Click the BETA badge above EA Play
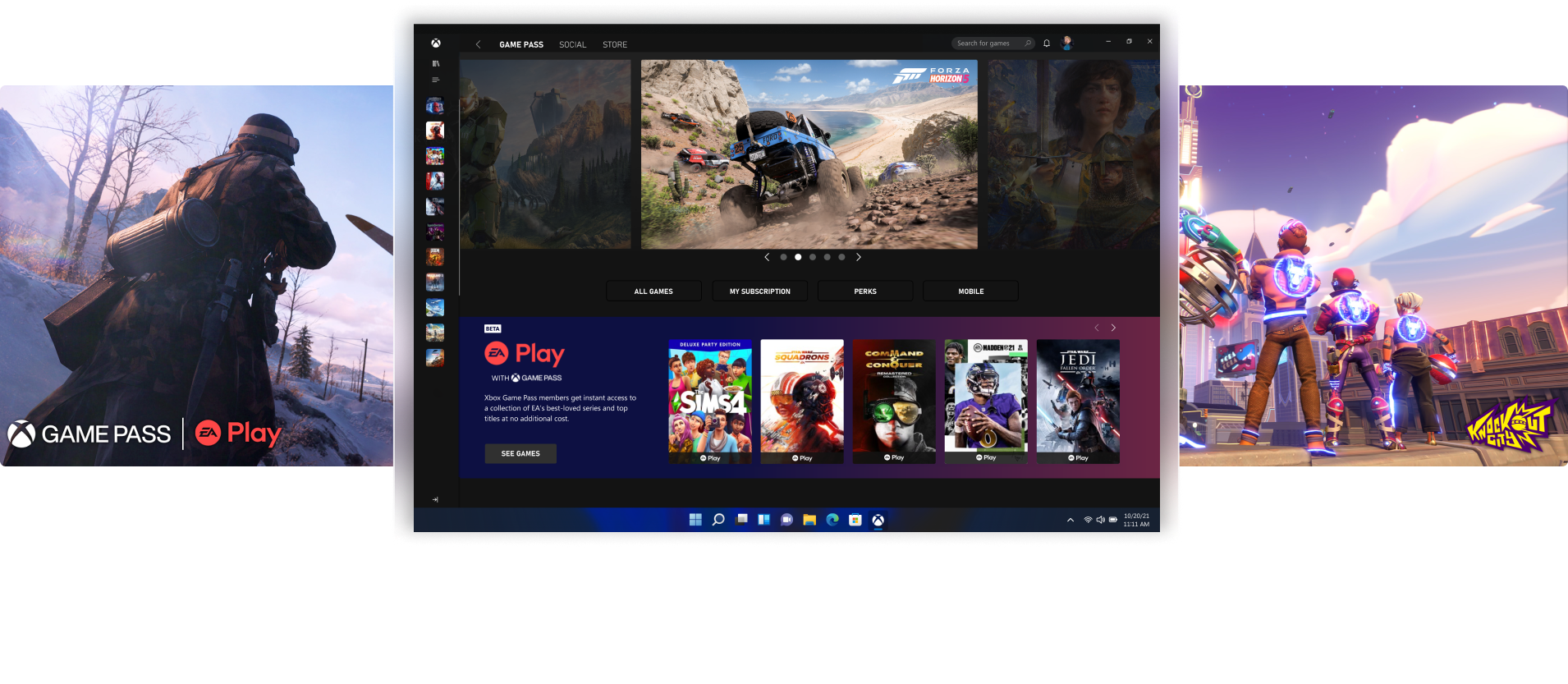Image resolution: width=1568 pixels, height=684 pixels. (493, 328)
